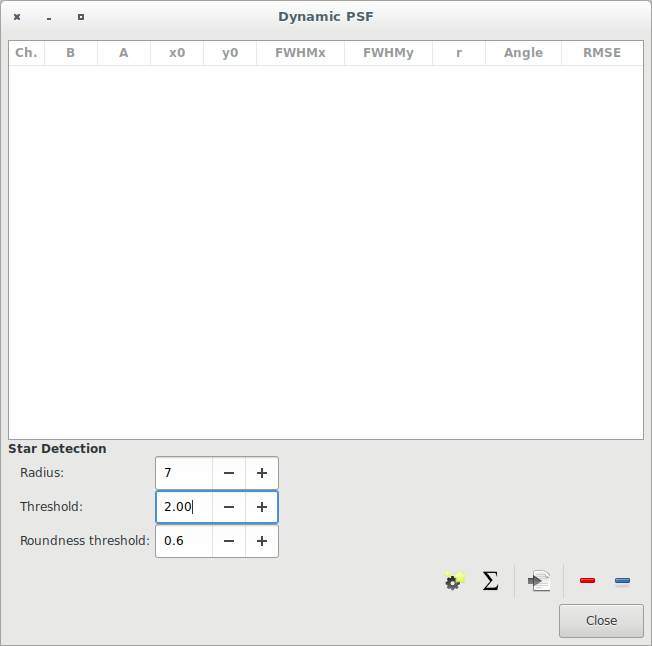Increase the Threshold value
Screen dimensions: 652x646
click(x=262, y=507)
